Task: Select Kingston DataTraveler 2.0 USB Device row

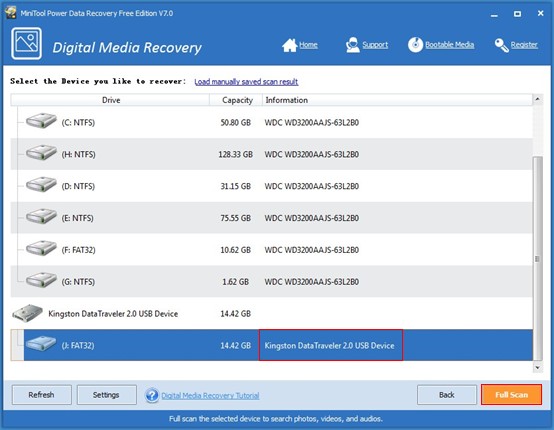Action: (x=271, y=313)
